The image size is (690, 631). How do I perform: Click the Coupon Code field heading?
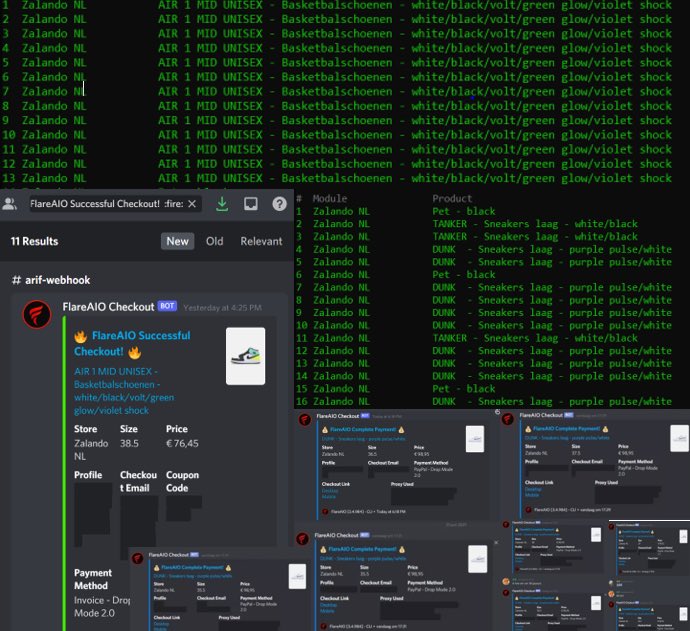[x=182, y=481]
